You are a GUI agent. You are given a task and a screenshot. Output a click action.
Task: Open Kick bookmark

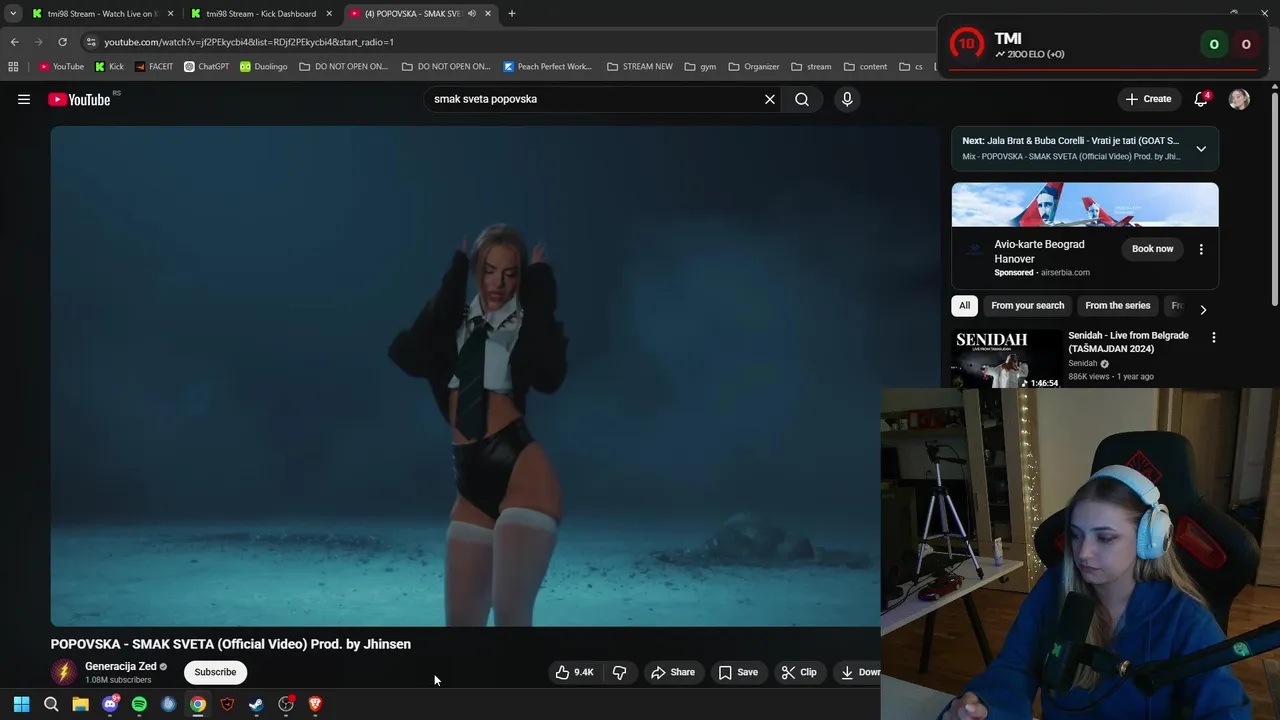pyautogui.click(x=109, y=67)
